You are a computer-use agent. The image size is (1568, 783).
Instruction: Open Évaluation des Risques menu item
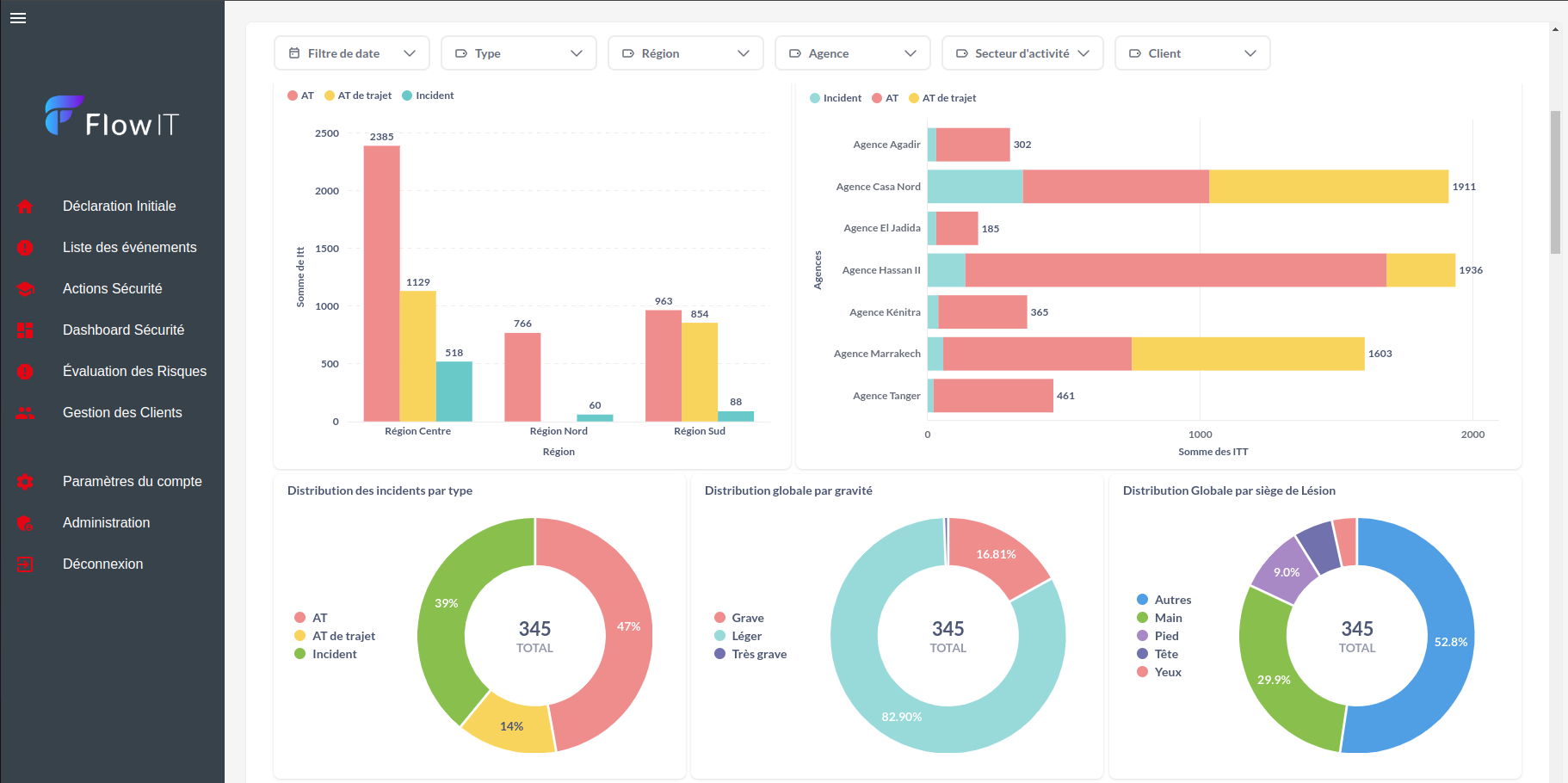coord(134,372)
